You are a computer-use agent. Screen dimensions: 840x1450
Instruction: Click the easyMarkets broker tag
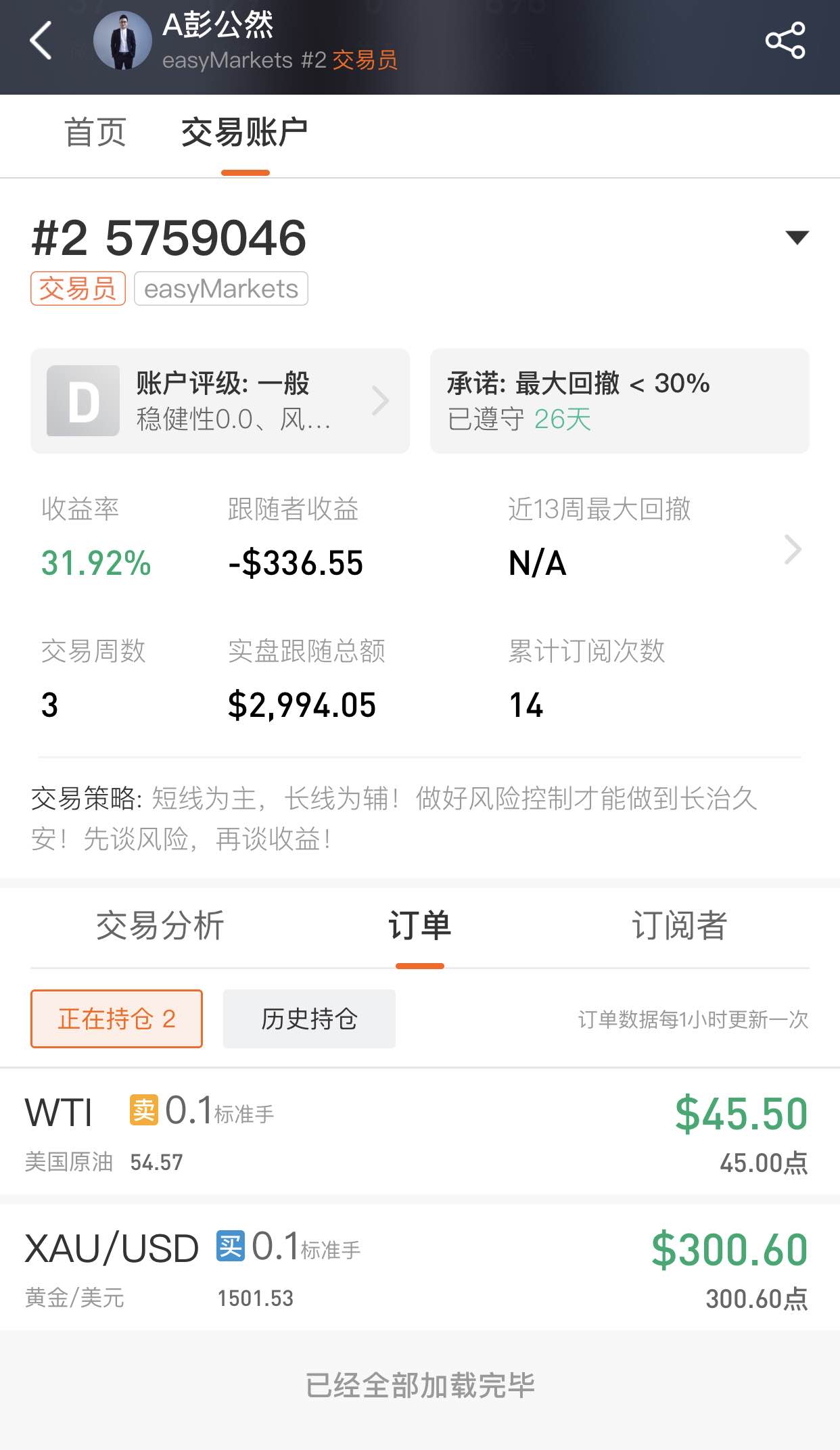click(221, 289)
